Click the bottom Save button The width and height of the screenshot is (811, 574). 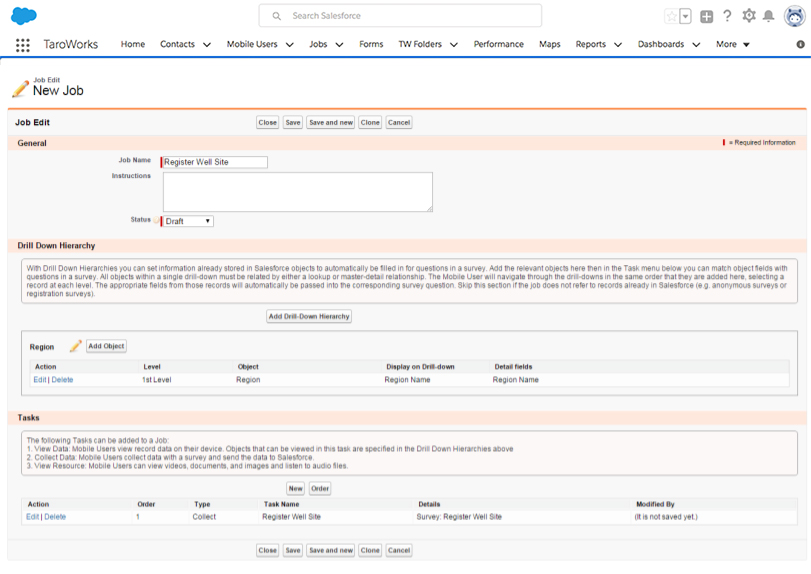(x=293, y=550)
